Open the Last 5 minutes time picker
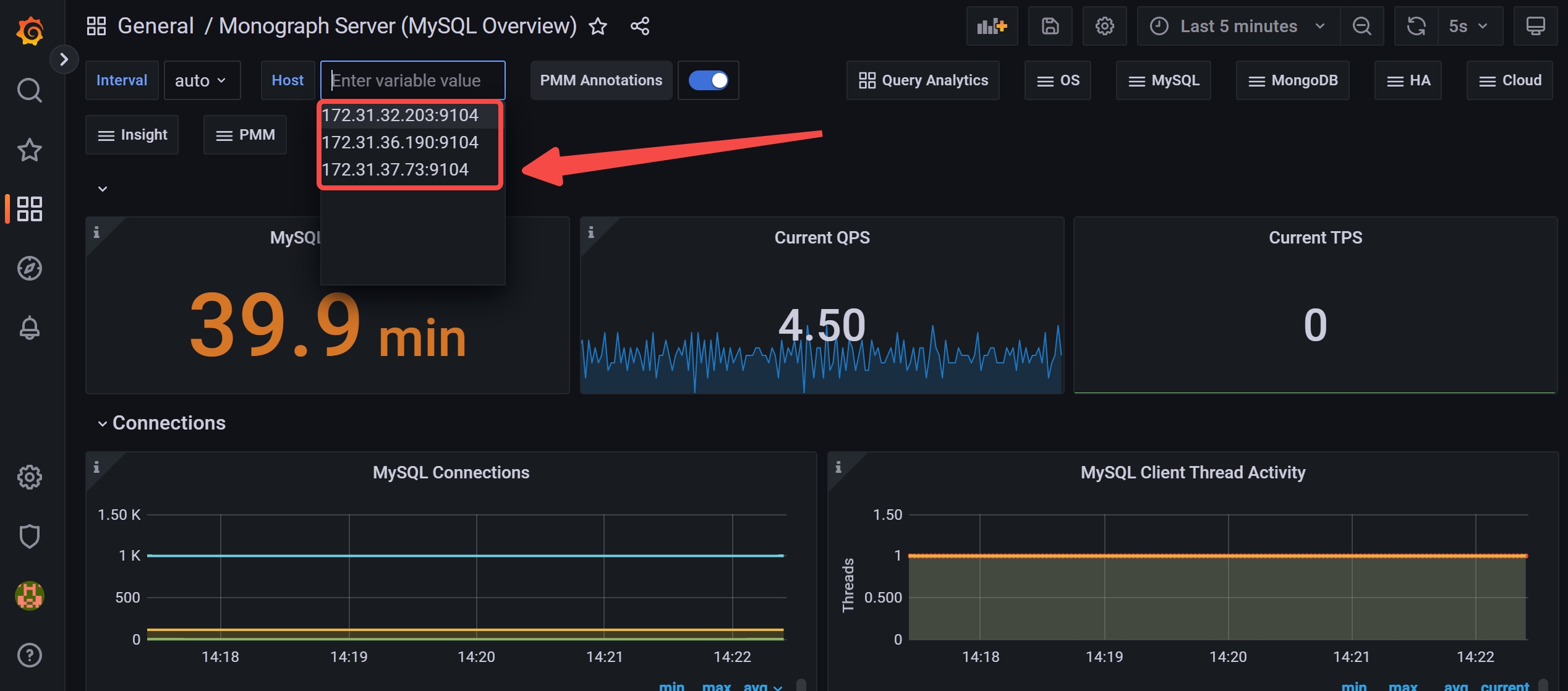This screenshot has width=1568, height=691. (x=1238, y=26)
